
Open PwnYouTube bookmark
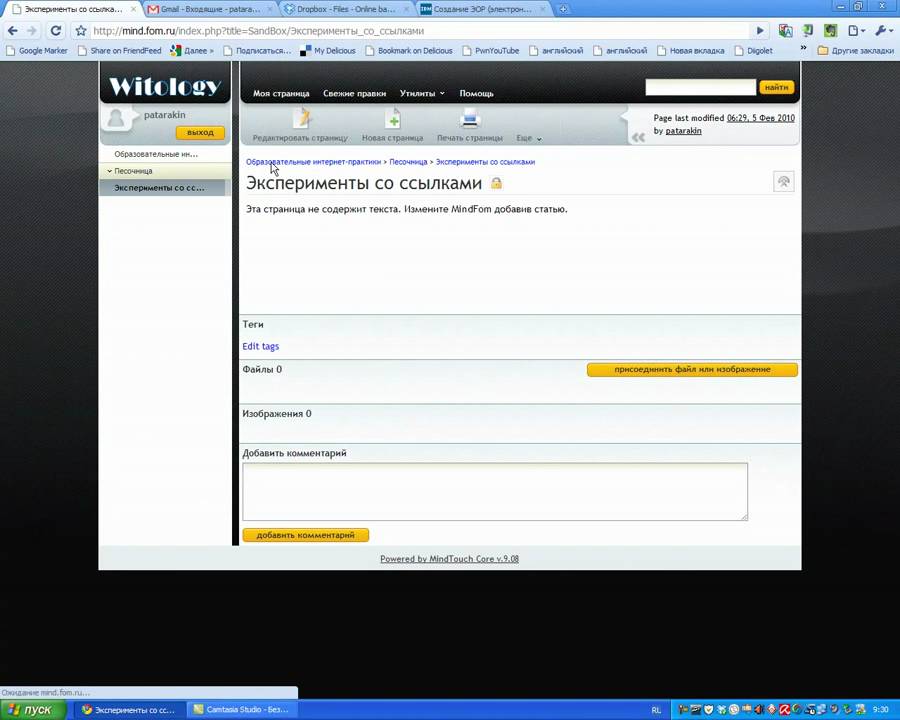pos(491,51)
